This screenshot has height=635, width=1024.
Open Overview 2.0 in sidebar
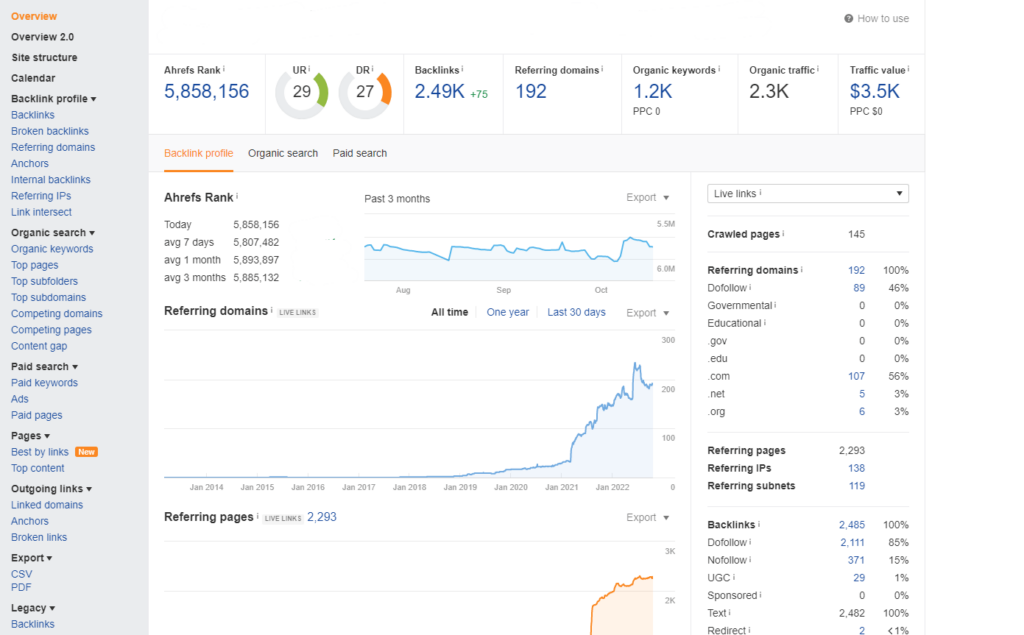pyautogui.click(x=42, y=37)
